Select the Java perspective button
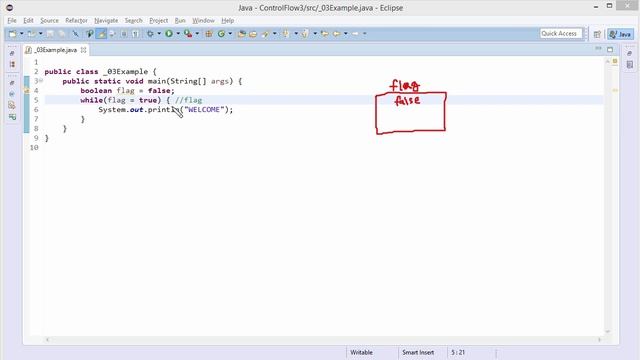The height and width of the screenshot is (360, 640). pyautogui.click(x=620, y=34)
